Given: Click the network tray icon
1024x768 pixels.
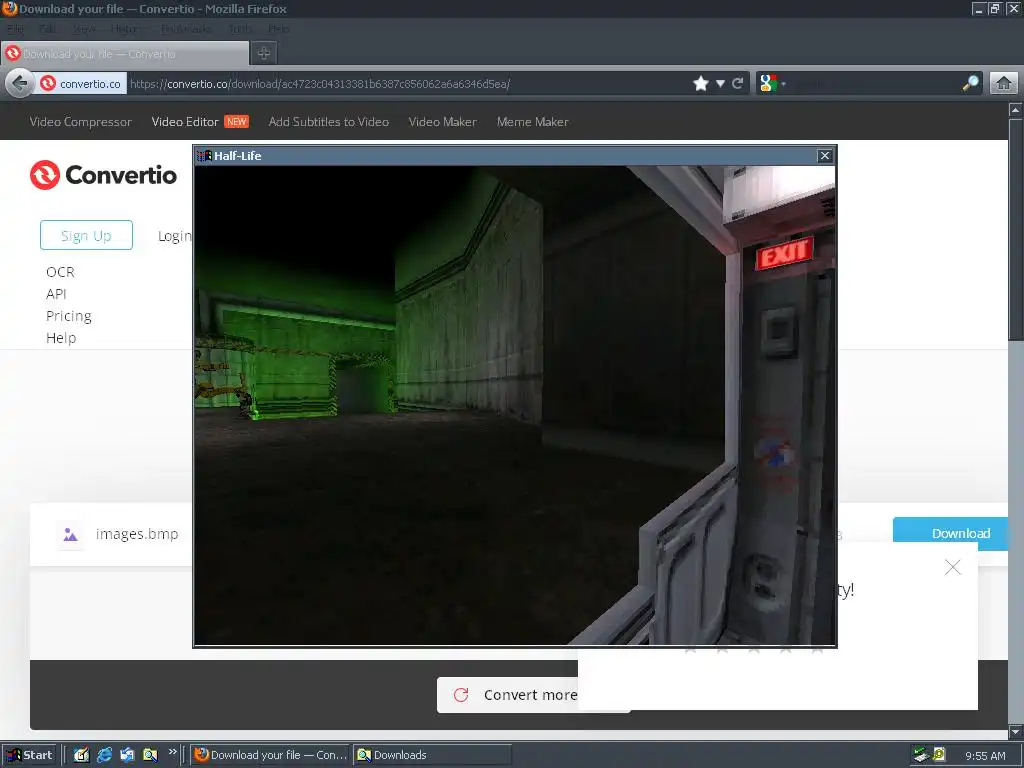Looking at the screenshot, I should (921, 755).
